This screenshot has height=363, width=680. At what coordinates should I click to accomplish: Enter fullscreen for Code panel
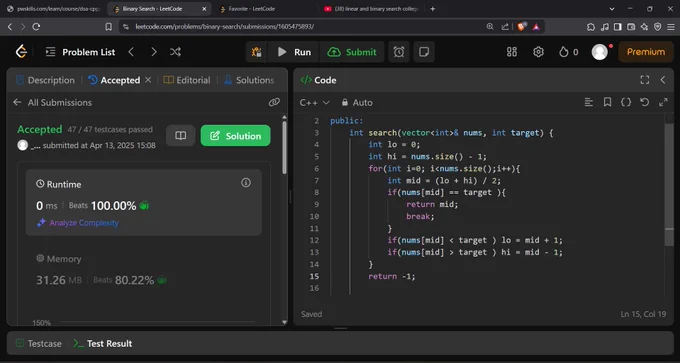(645, 80)
